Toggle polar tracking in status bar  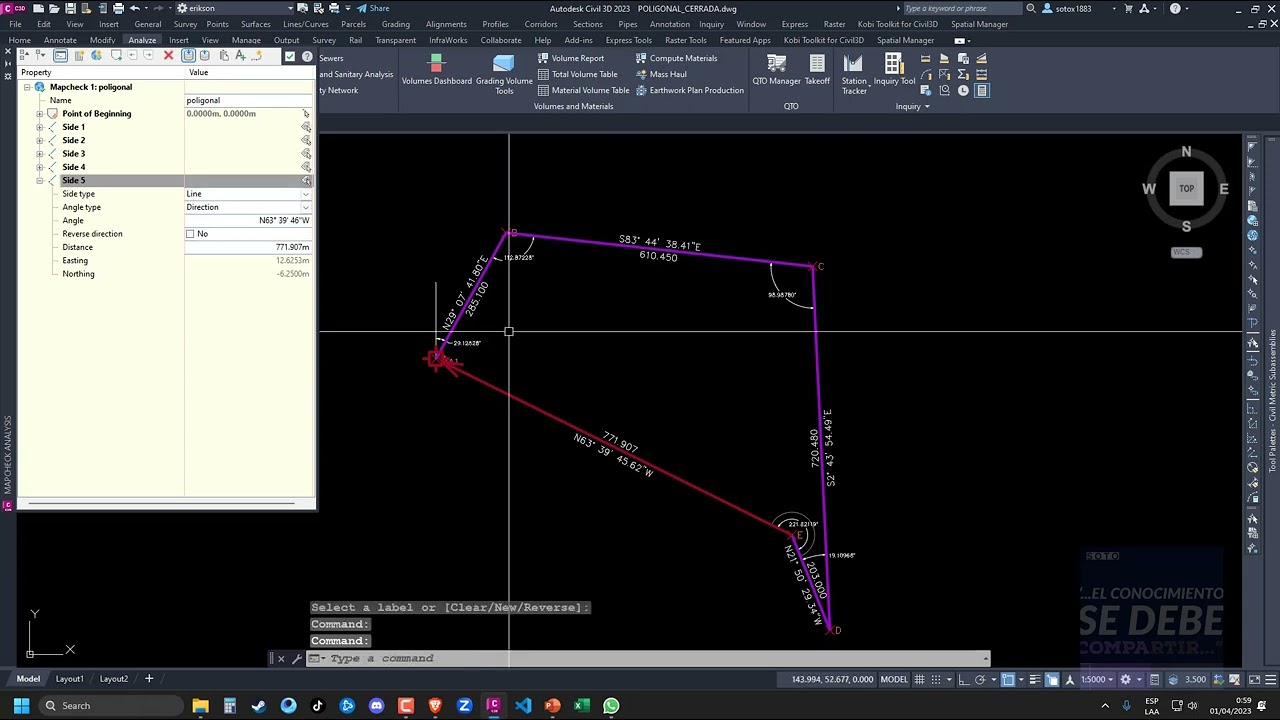click(981, 679)
